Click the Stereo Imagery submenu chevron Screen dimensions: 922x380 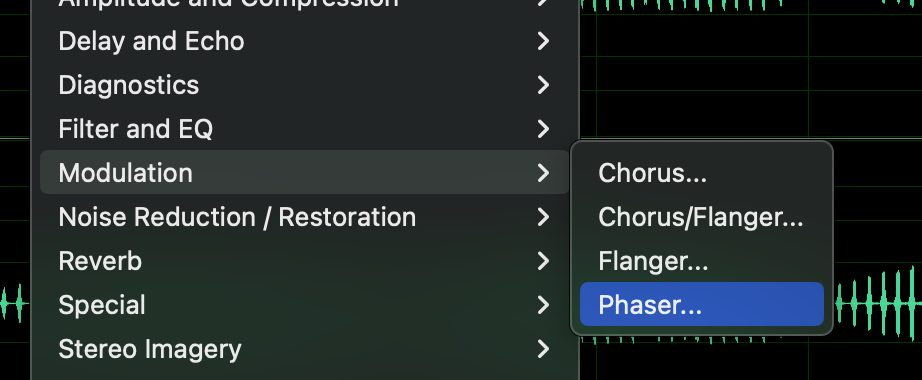click(x=543, y=349)
